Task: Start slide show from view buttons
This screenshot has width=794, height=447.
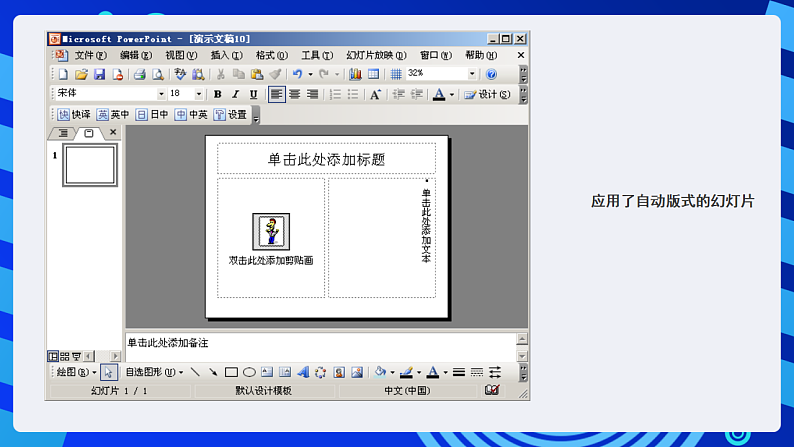Action: (76, 356)
